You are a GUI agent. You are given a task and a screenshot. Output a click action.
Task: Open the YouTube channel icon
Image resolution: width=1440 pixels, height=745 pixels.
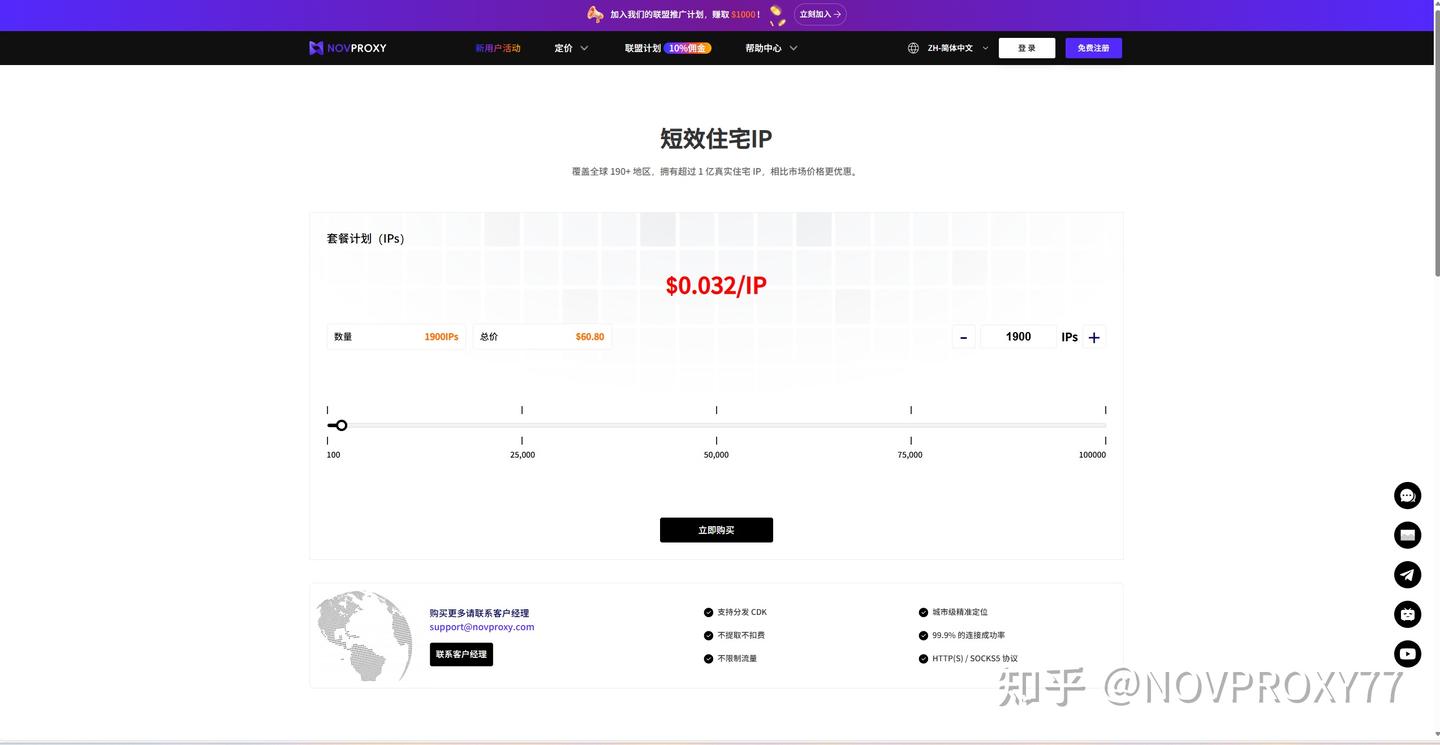pyautogui.click(x=1407, y=653)
